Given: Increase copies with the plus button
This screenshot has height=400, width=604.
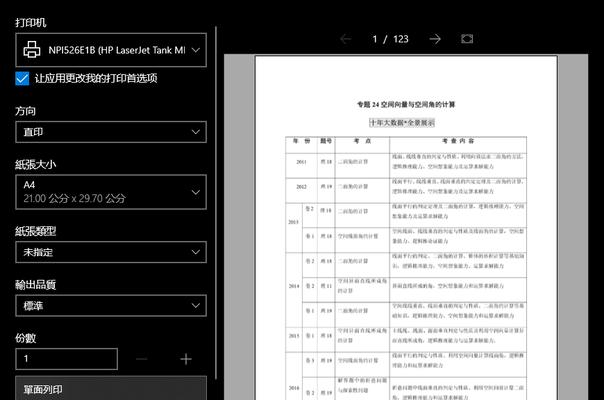Looking at the screenshot, I should coord(186,359).
